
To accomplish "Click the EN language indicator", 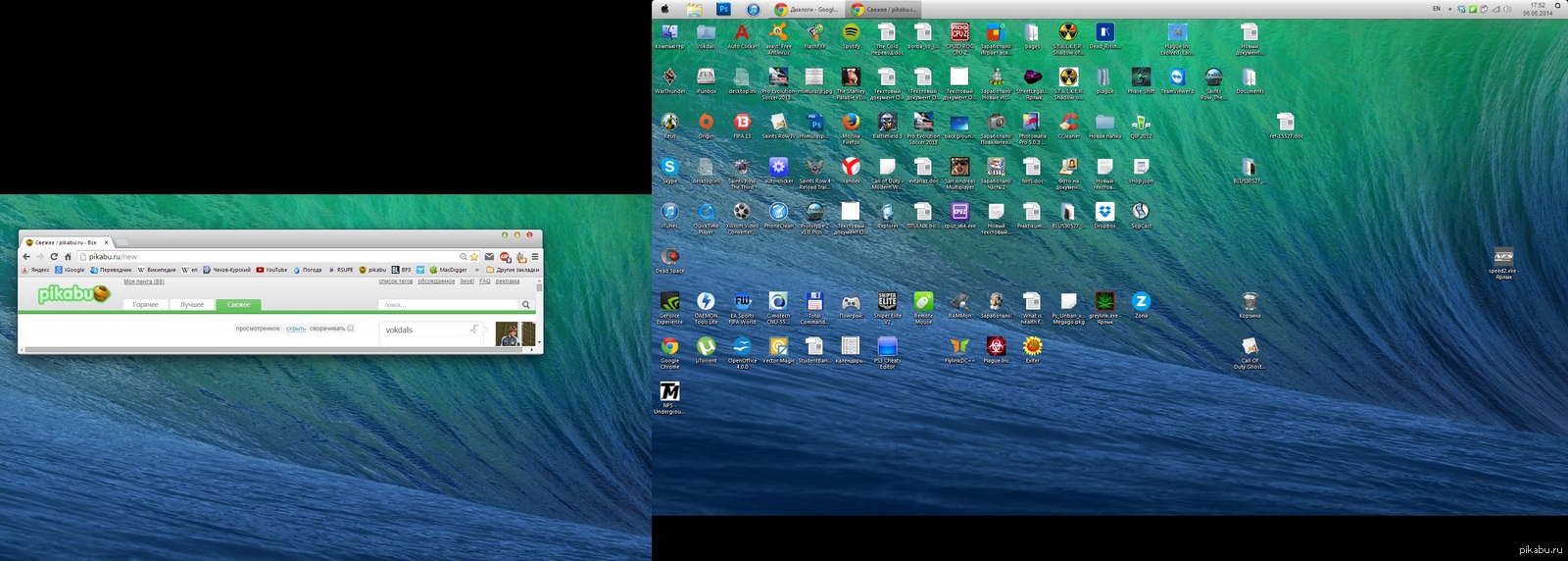I will pyautogui.click(x=1437, y=9).
